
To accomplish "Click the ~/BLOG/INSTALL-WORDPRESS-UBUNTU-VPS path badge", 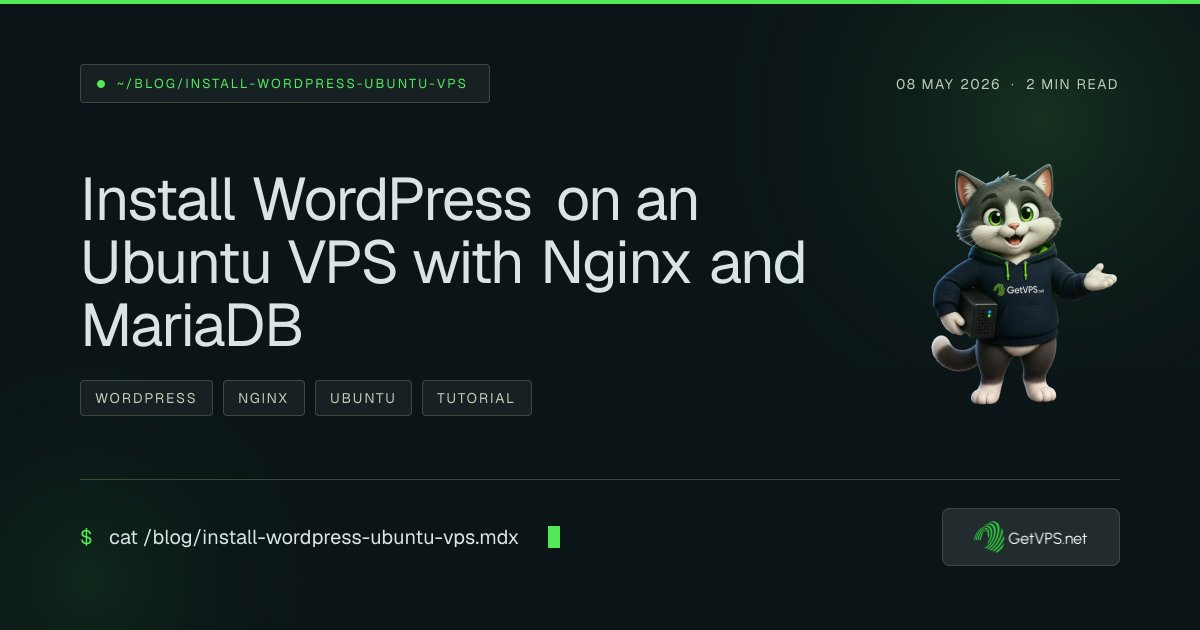I will point(285,84).
